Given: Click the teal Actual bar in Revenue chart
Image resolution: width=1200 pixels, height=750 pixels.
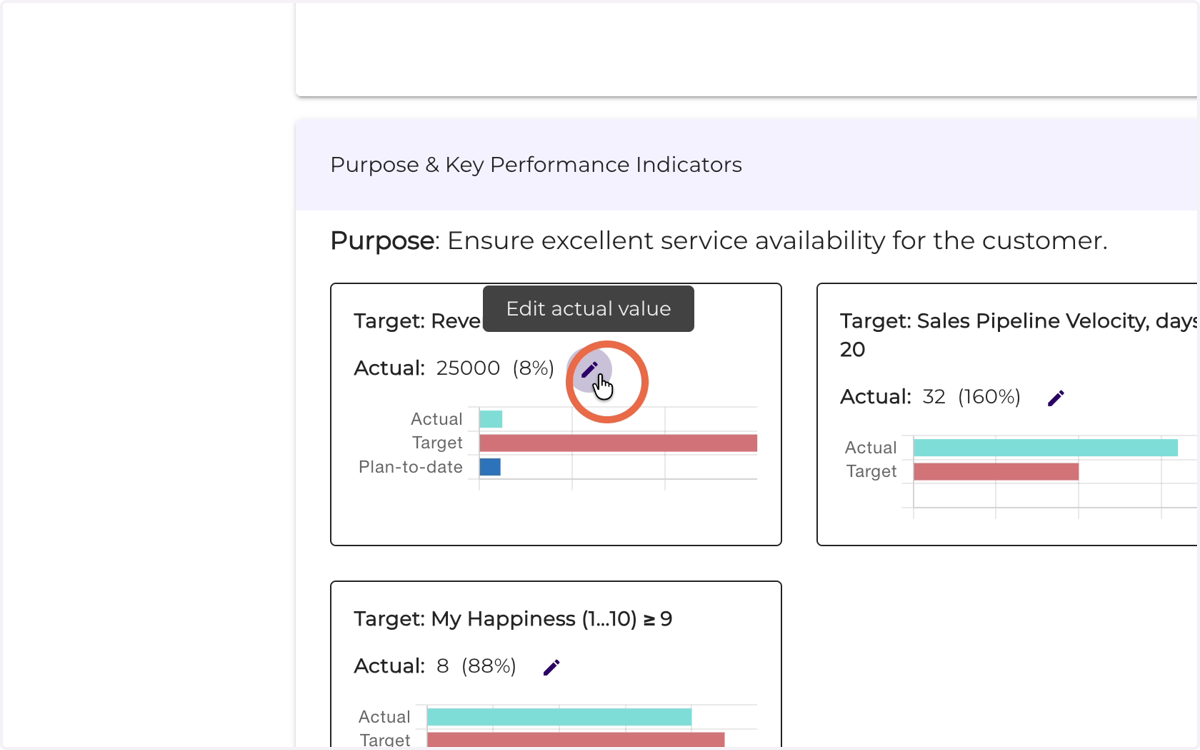Looking at the screenshot, I should 491,419.
